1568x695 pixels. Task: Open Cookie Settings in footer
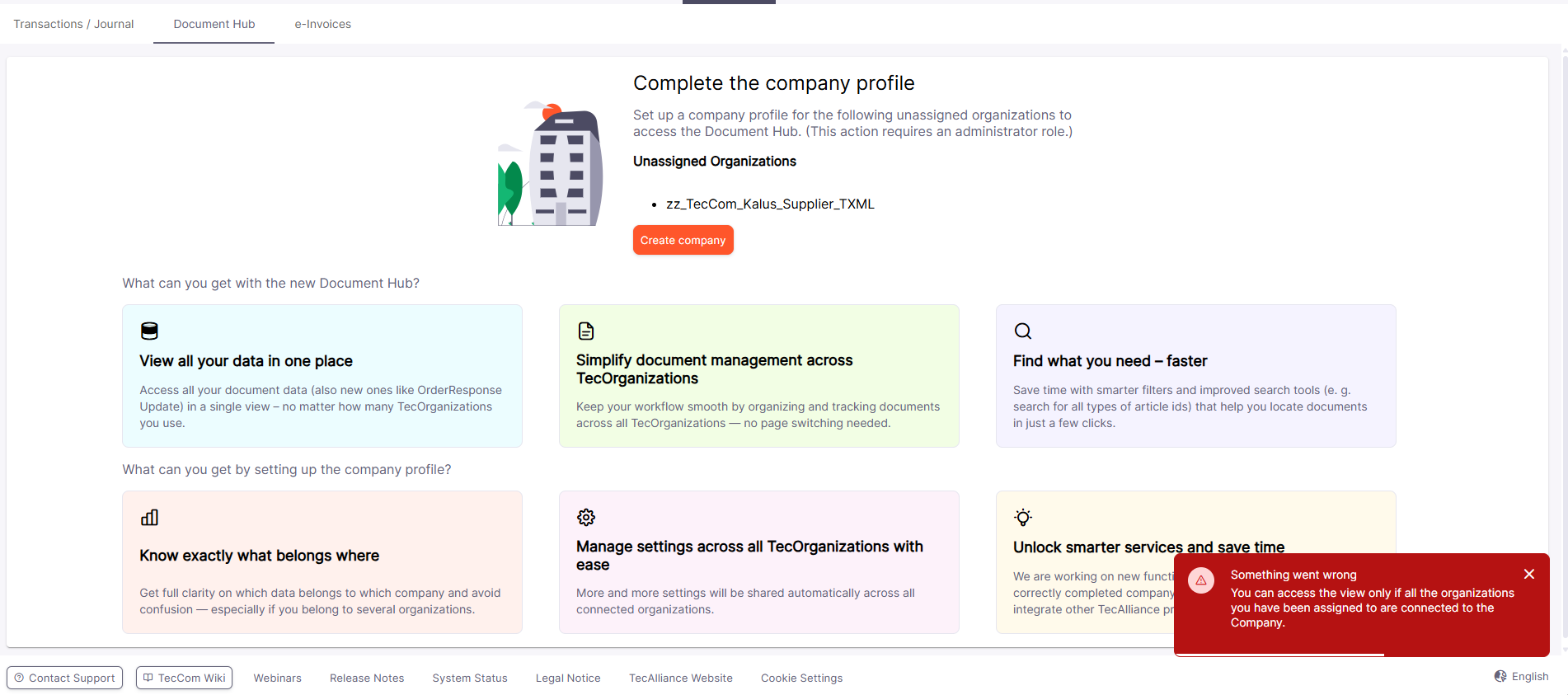[801, 678]
